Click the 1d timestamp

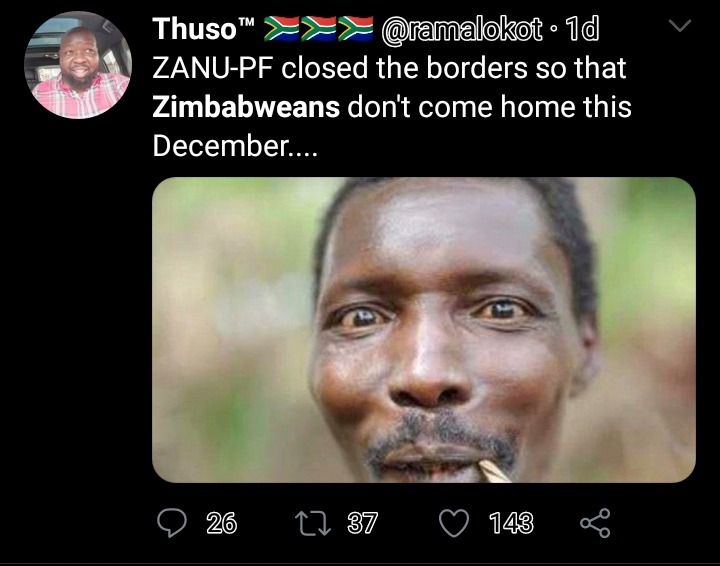coord(582,29)
